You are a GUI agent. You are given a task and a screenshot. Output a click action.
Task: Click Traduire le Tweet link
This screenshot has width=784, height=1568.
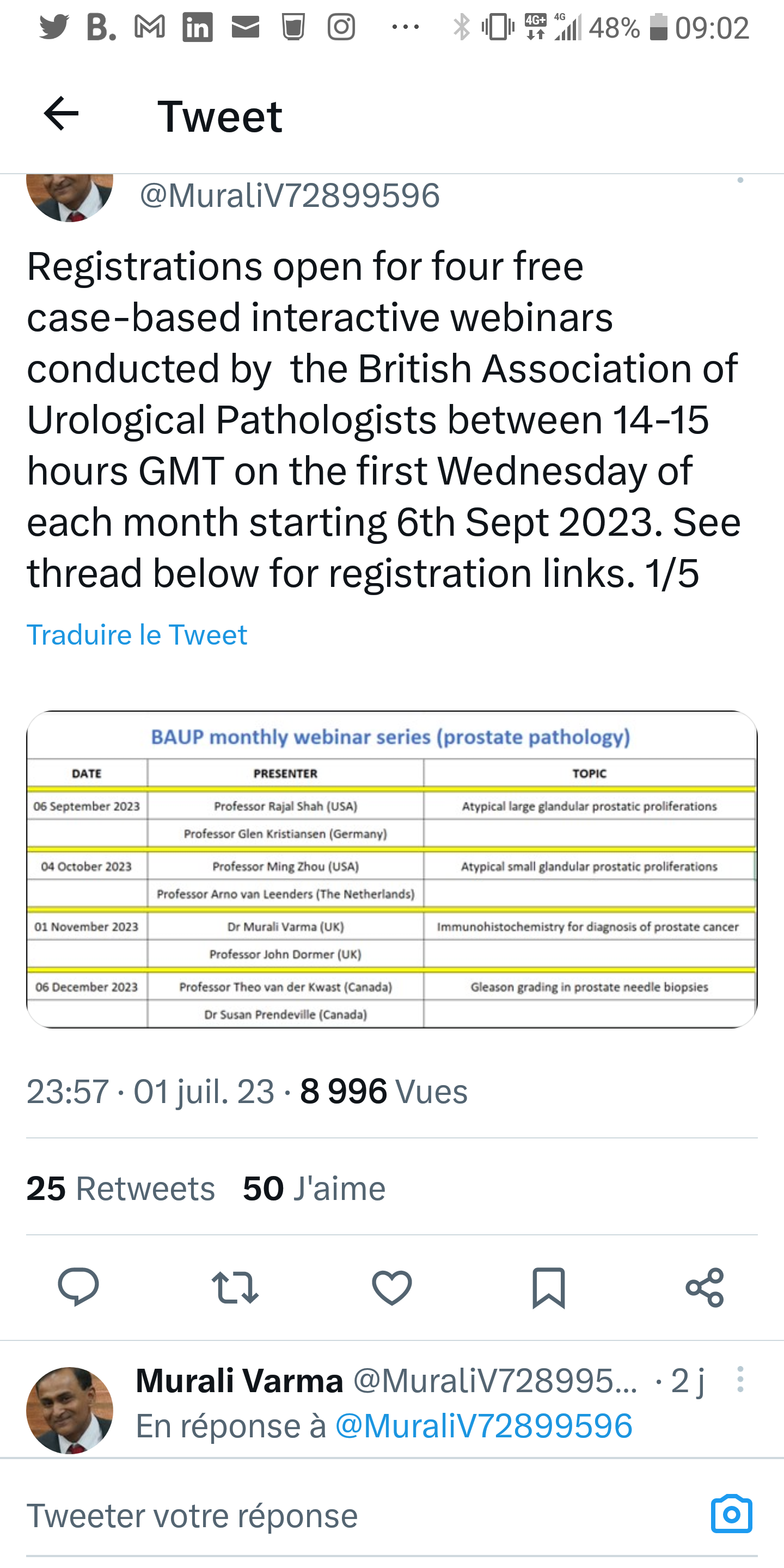coord(137,635)
